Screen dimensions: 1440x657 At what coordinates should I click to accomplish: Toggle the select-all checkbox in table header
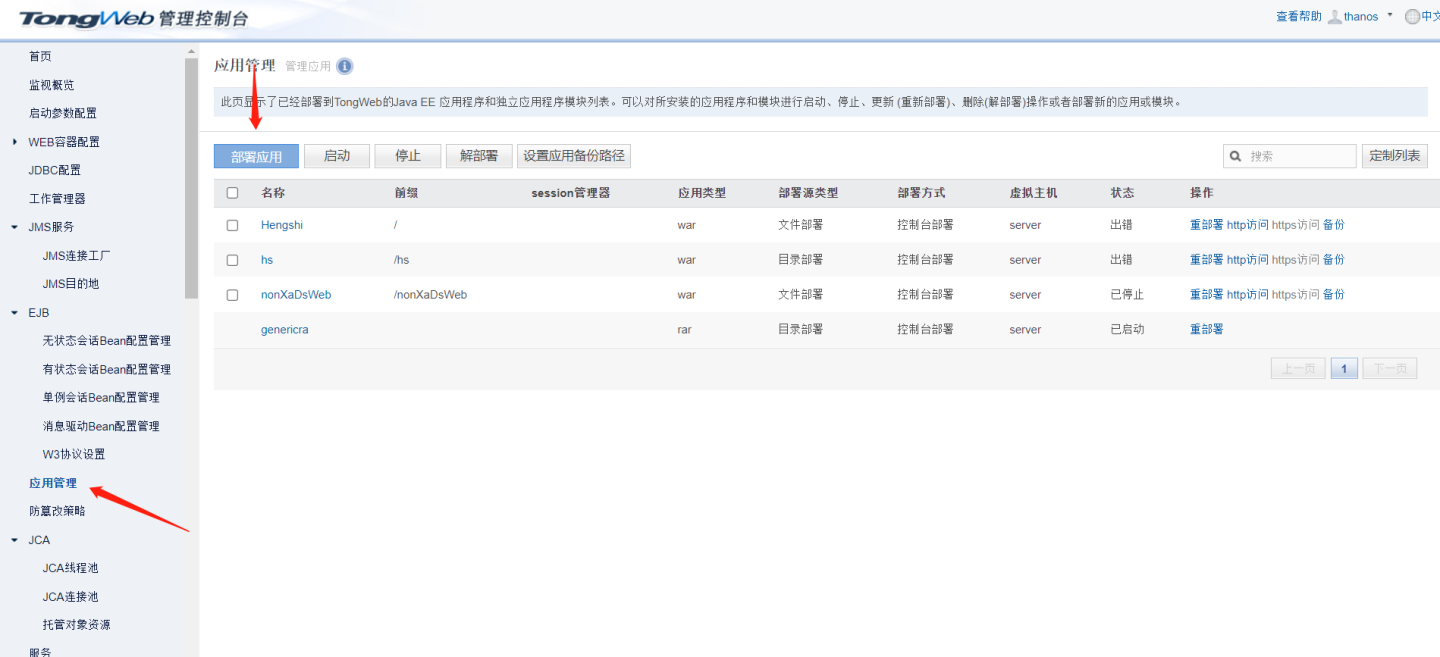232,193
